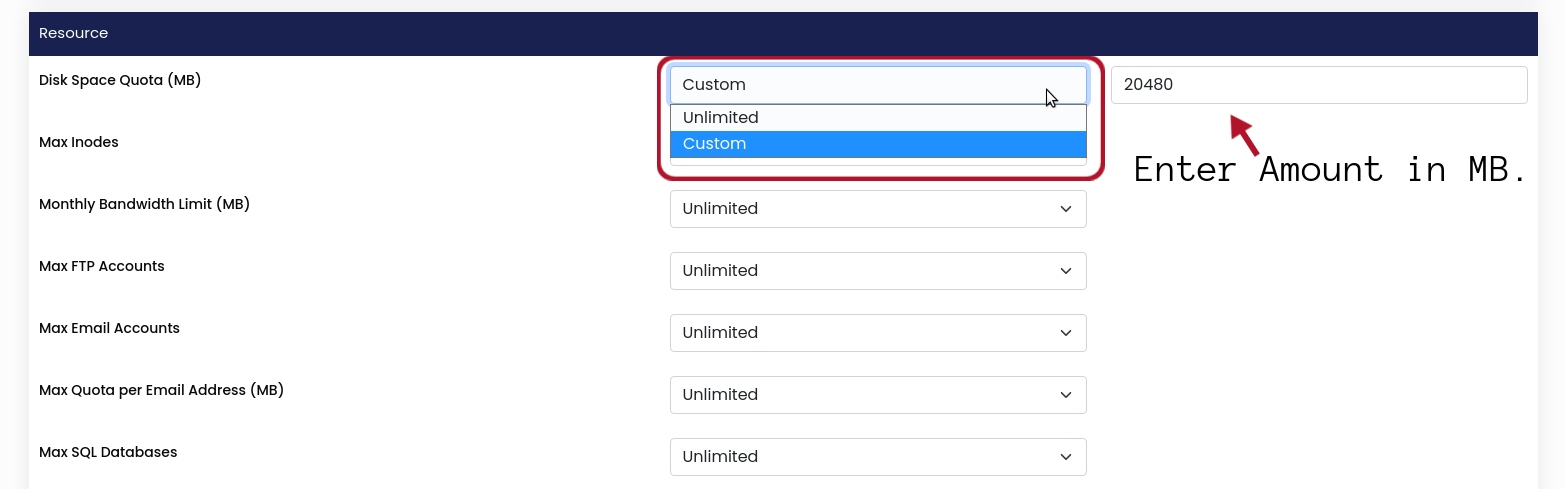Click the Max Inodes label
This screenshot has width=1565, height=489.
point(79,142)
